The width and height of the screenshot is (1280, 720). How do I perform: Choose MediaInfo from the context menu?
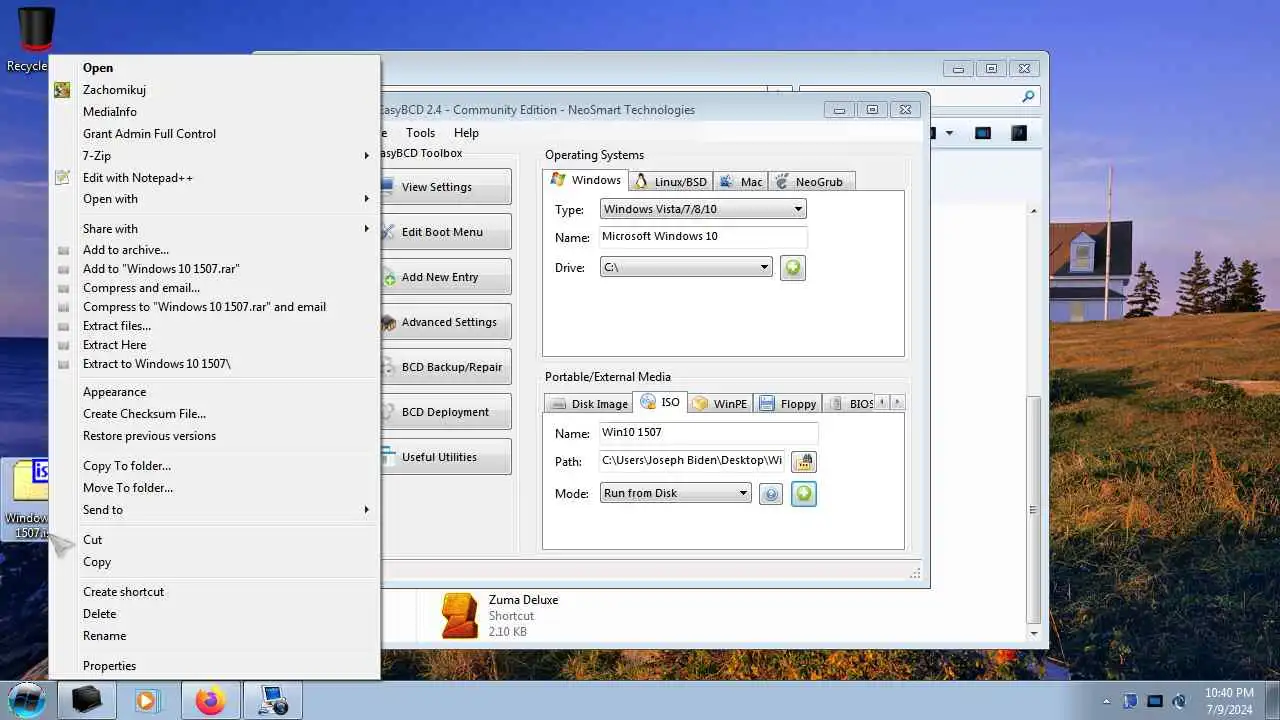pyautogui.click(x=214, y=112)
